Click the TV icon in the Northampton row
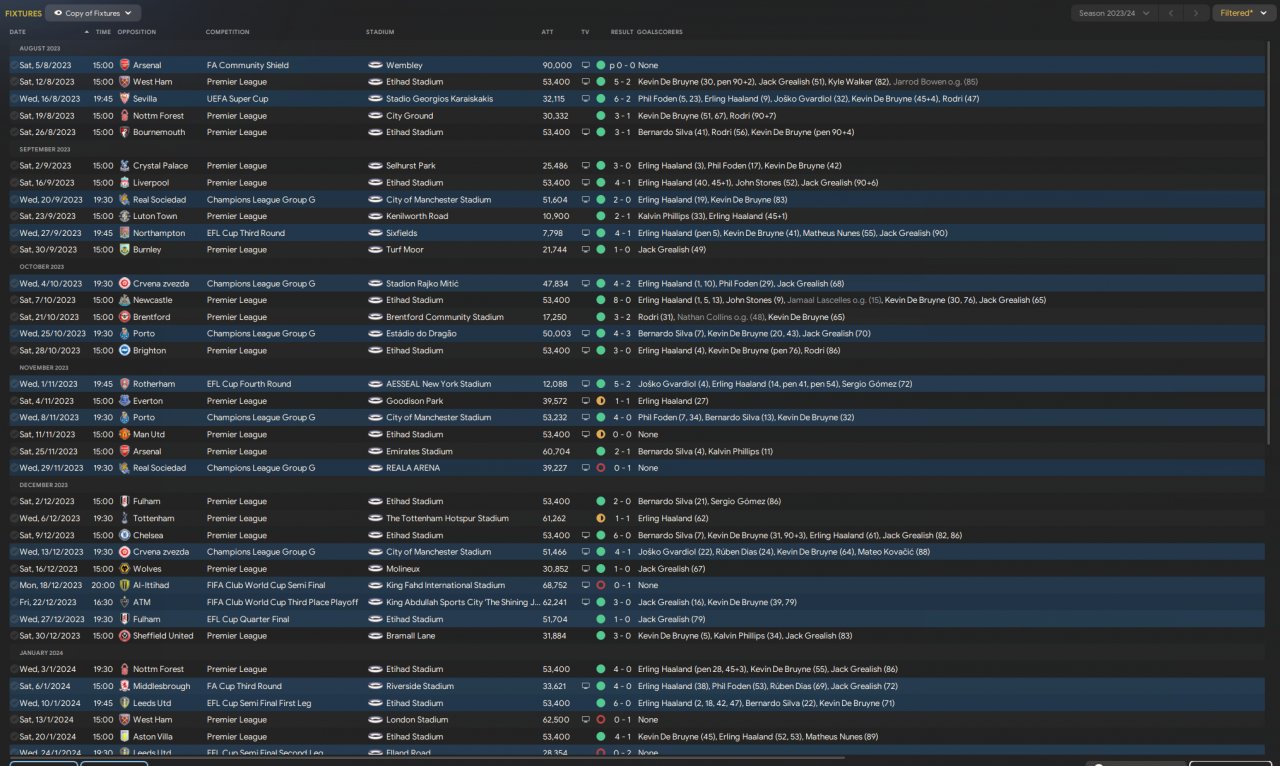 585,233
